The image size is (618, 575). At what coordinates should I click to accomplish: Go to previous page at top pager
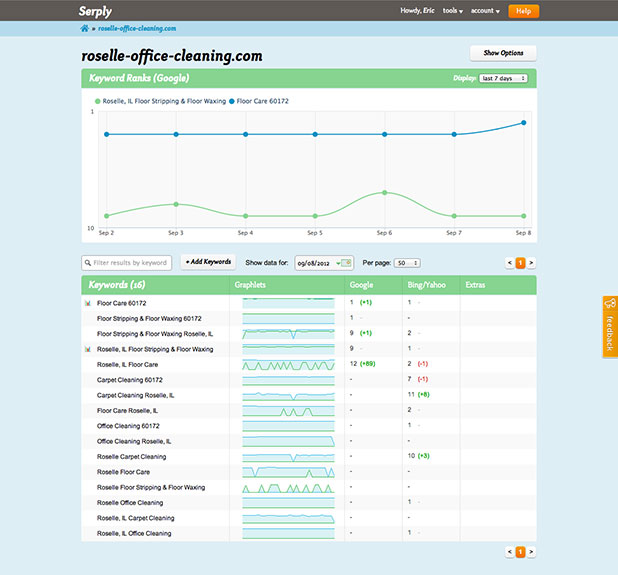(510, 263)
